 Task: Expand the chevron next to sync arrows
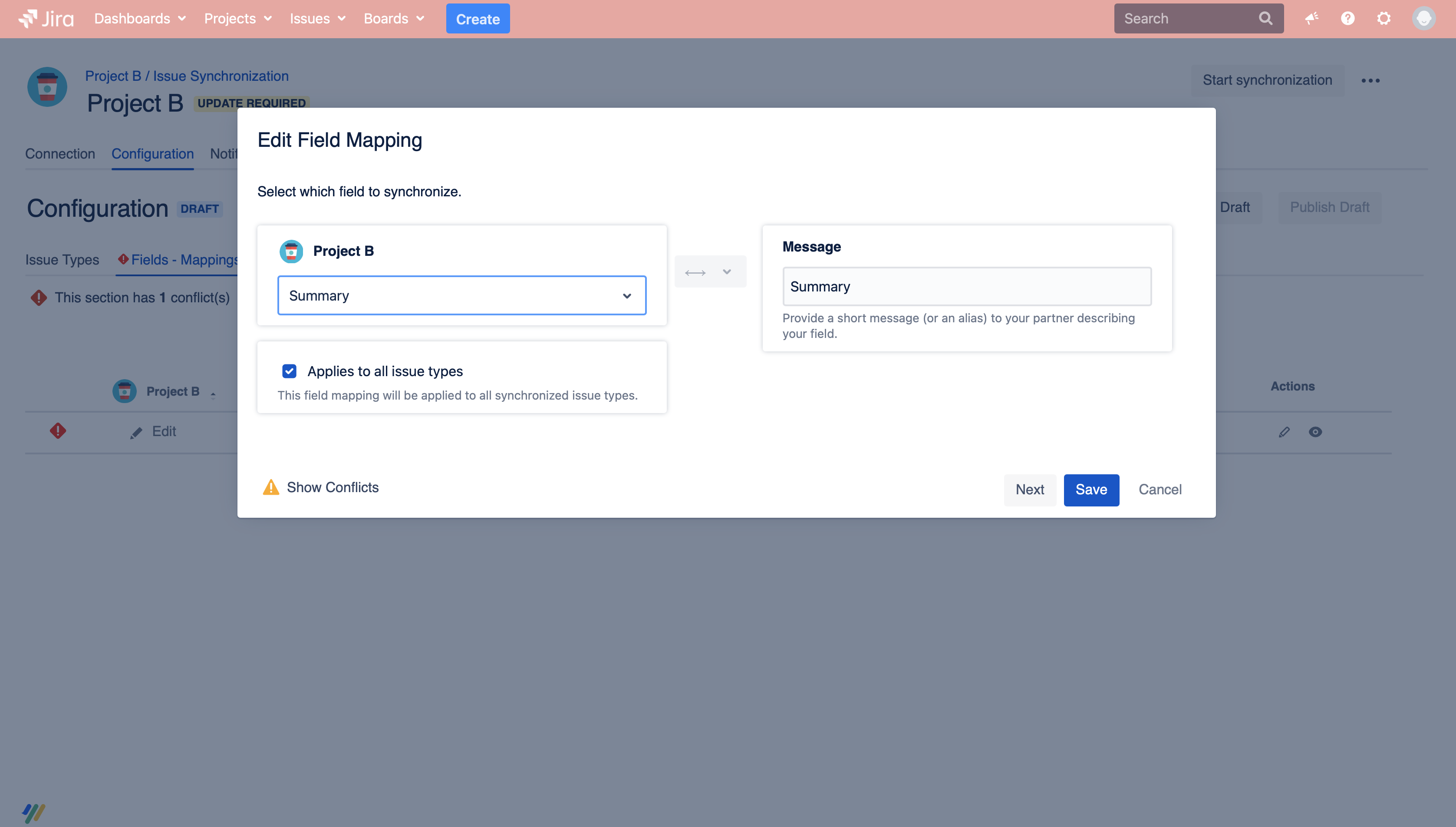pyautogui.click(x=727, y=272)
